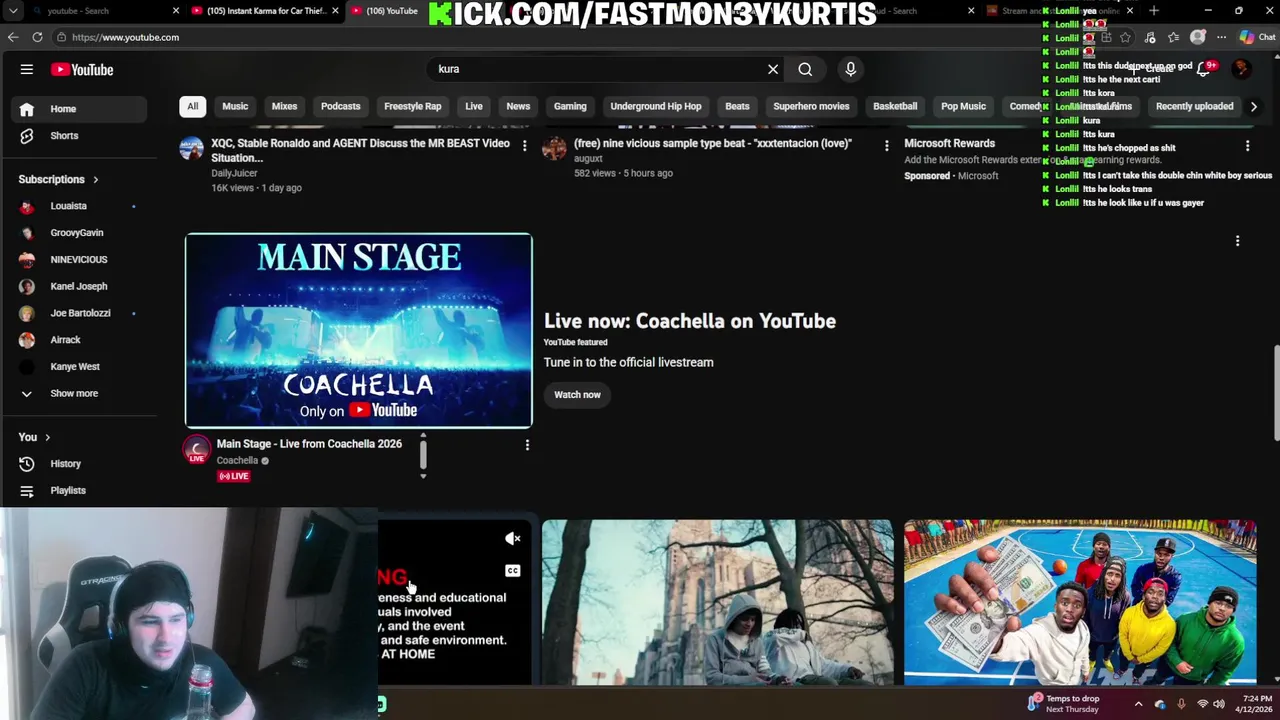1280x720 pixels.
Task: Switch to youtube - Search browser tab
Action: 104,11
